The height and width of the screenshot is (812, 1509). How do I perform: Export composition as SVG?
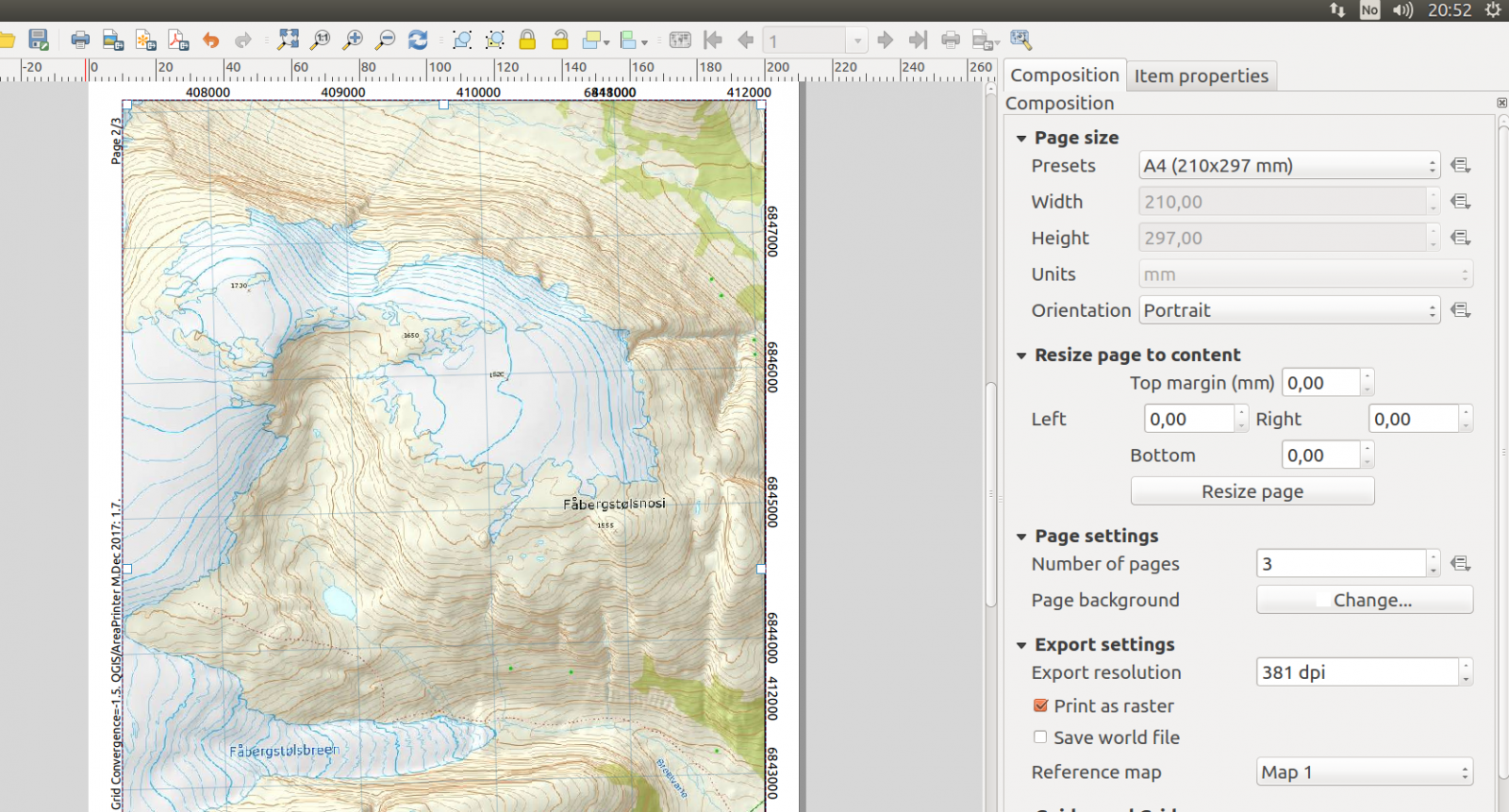coord(145,40)
